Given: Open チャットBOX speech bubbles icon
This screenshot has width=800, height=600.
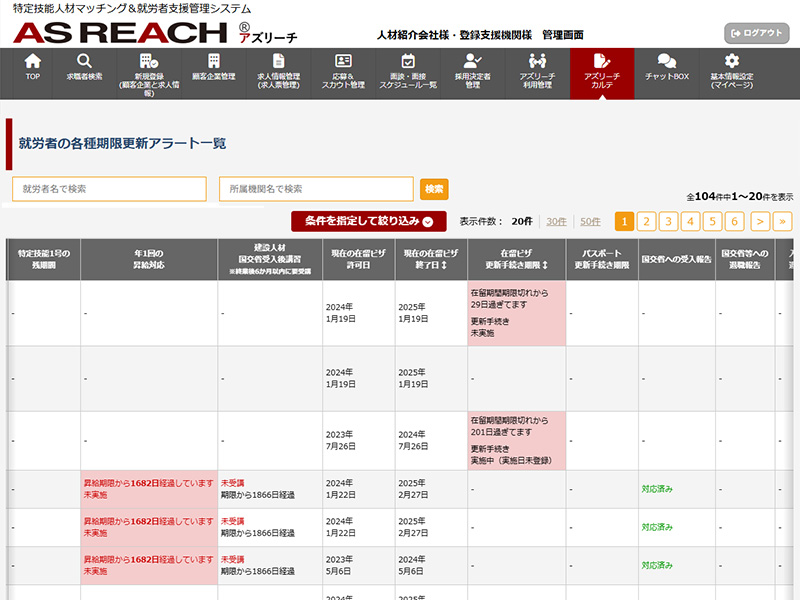Looking at the screenshot, I should [667, 61].
